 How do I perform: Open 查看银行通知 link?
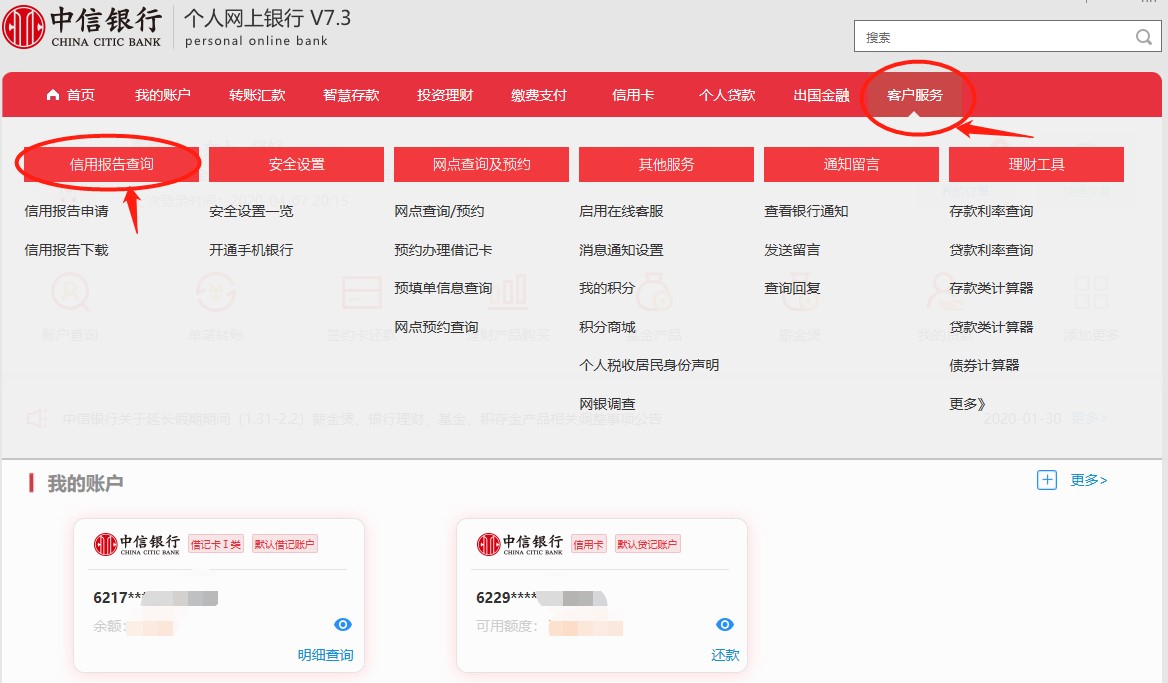[806, 211]
